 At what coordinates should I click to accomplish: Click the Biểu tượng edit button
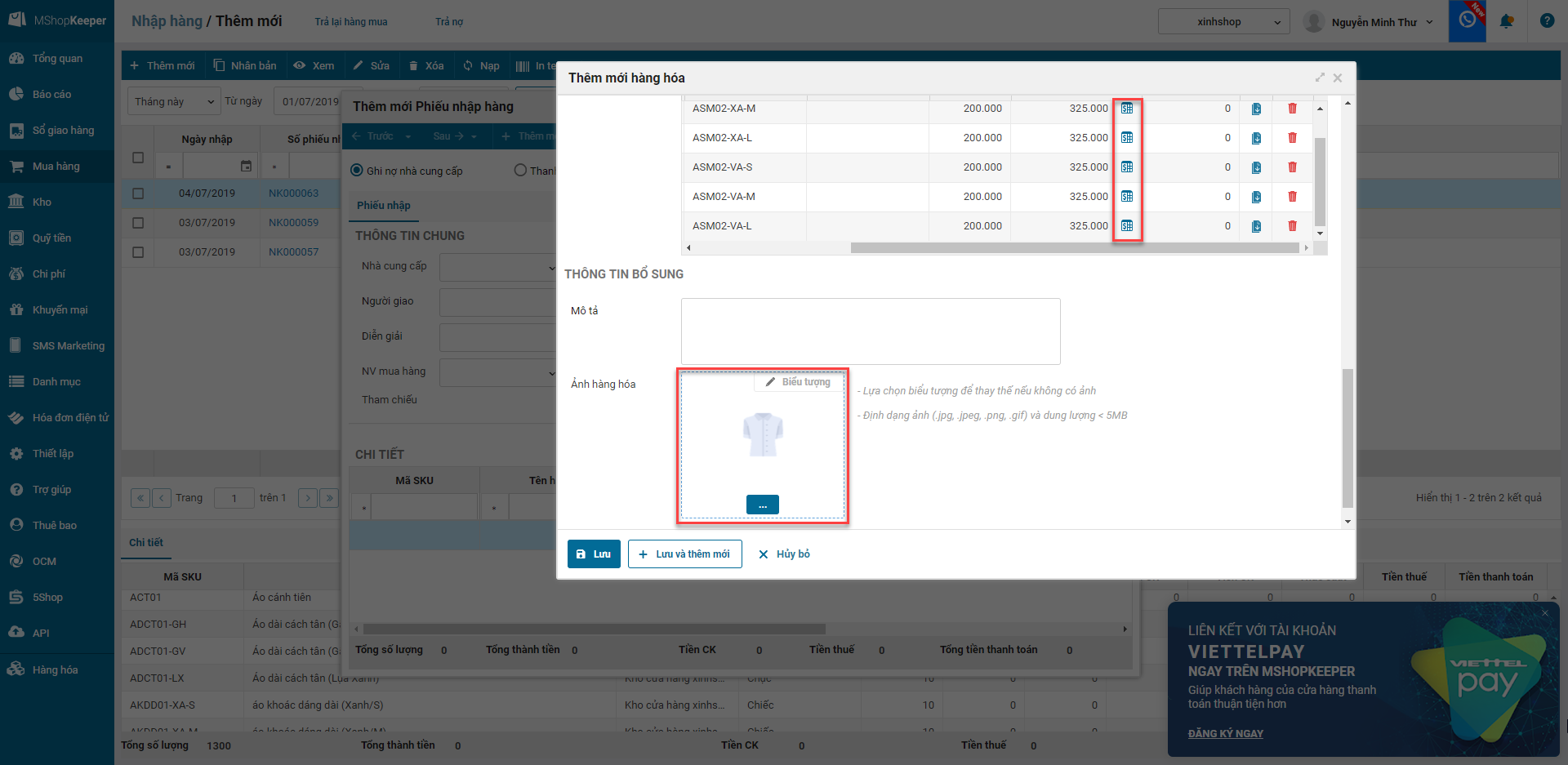(798, 382)
